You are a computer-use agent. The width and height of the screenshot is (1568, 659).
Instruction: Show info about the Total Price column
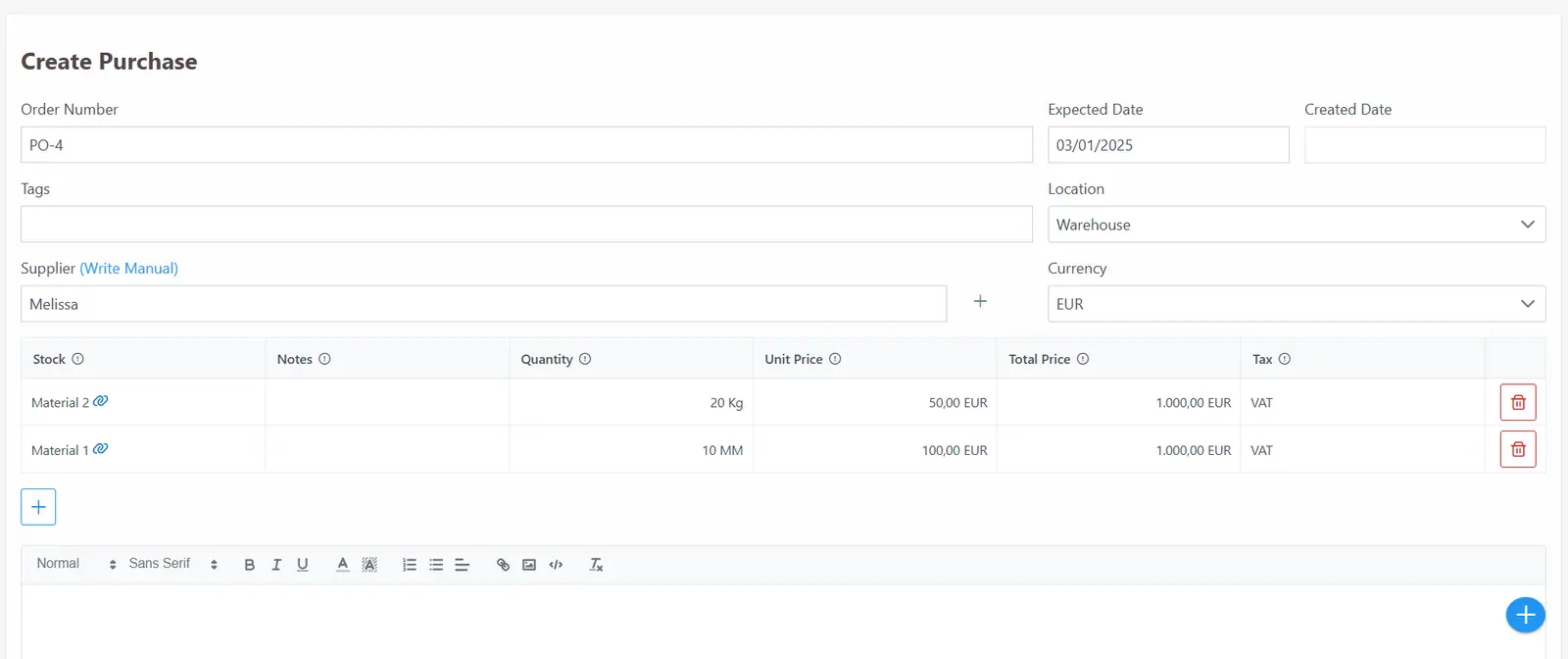click(1083, 359)
